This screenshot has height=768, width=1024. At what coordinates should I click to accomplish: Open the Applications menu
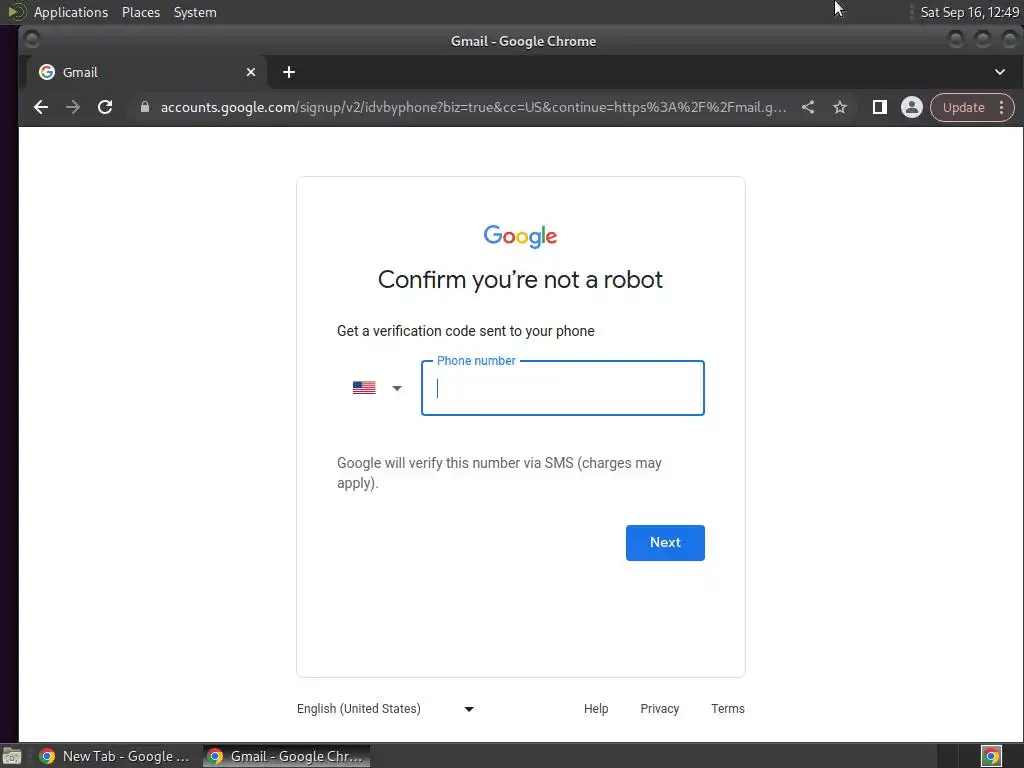click(x=71, y=12)
